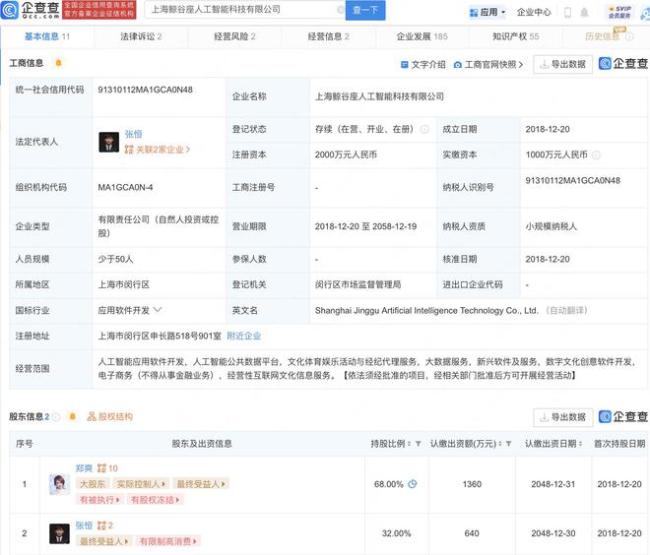
Task: Switch to 经营信息 tab
Action: [x=328, y=36]
